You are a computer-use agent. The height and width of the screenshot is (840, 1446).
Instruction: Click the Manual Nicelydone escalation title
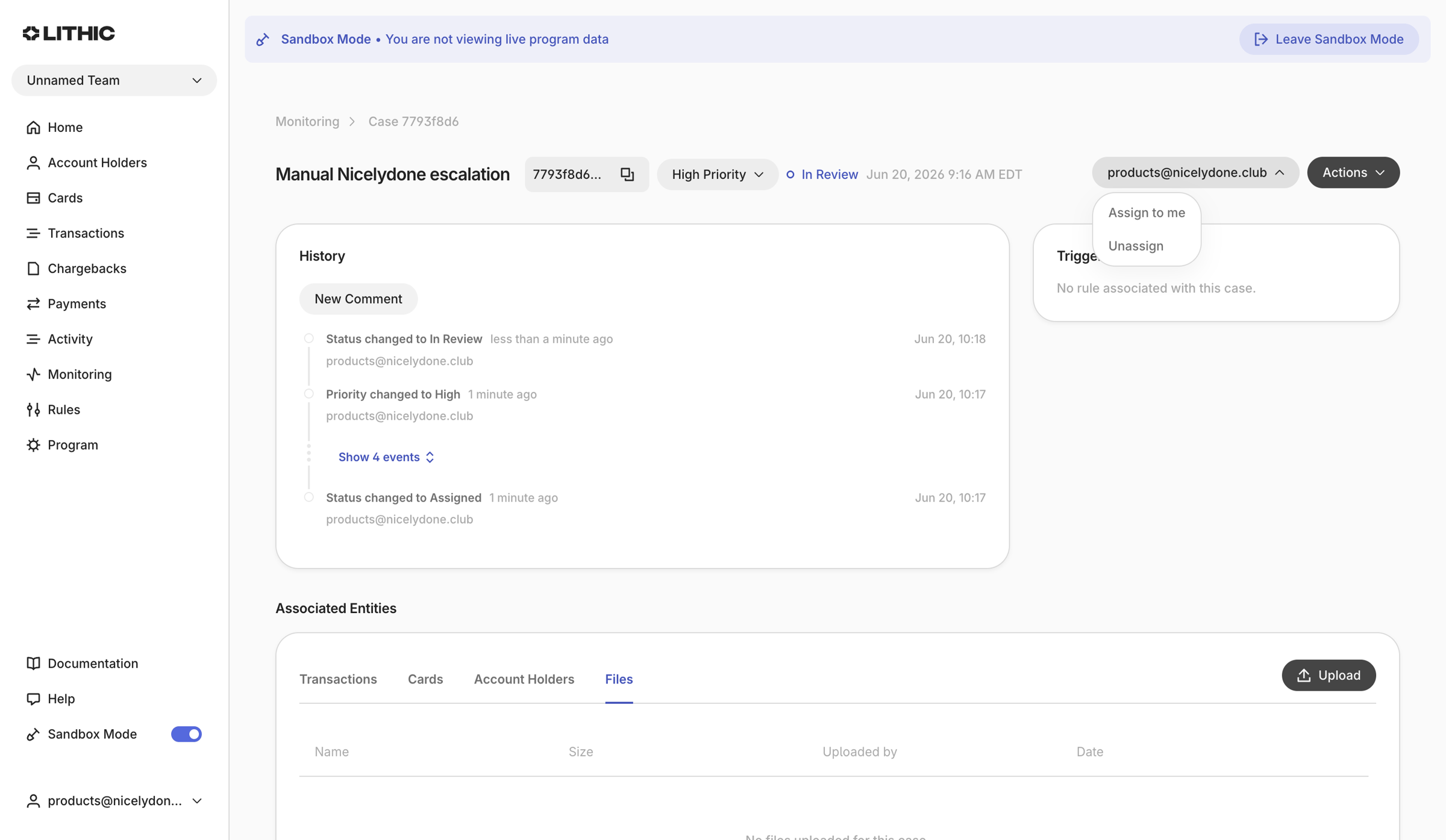pyautogui.click(x=392, y=174)
